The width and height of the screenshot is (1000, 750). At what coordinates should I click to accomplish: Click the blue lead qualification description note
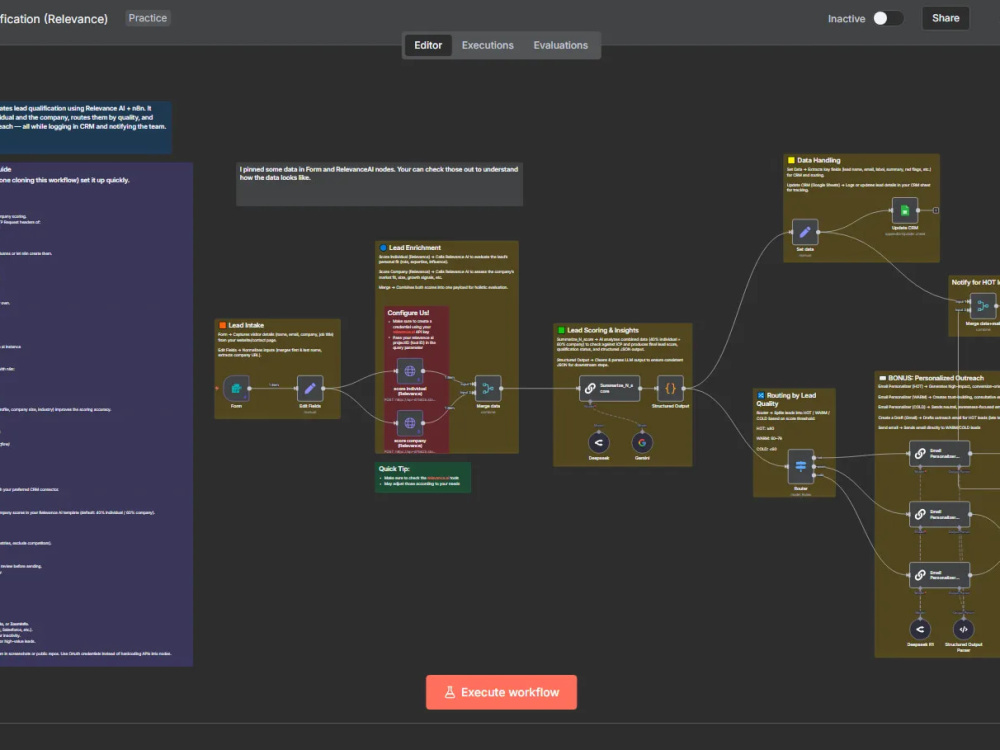point(85,127)
